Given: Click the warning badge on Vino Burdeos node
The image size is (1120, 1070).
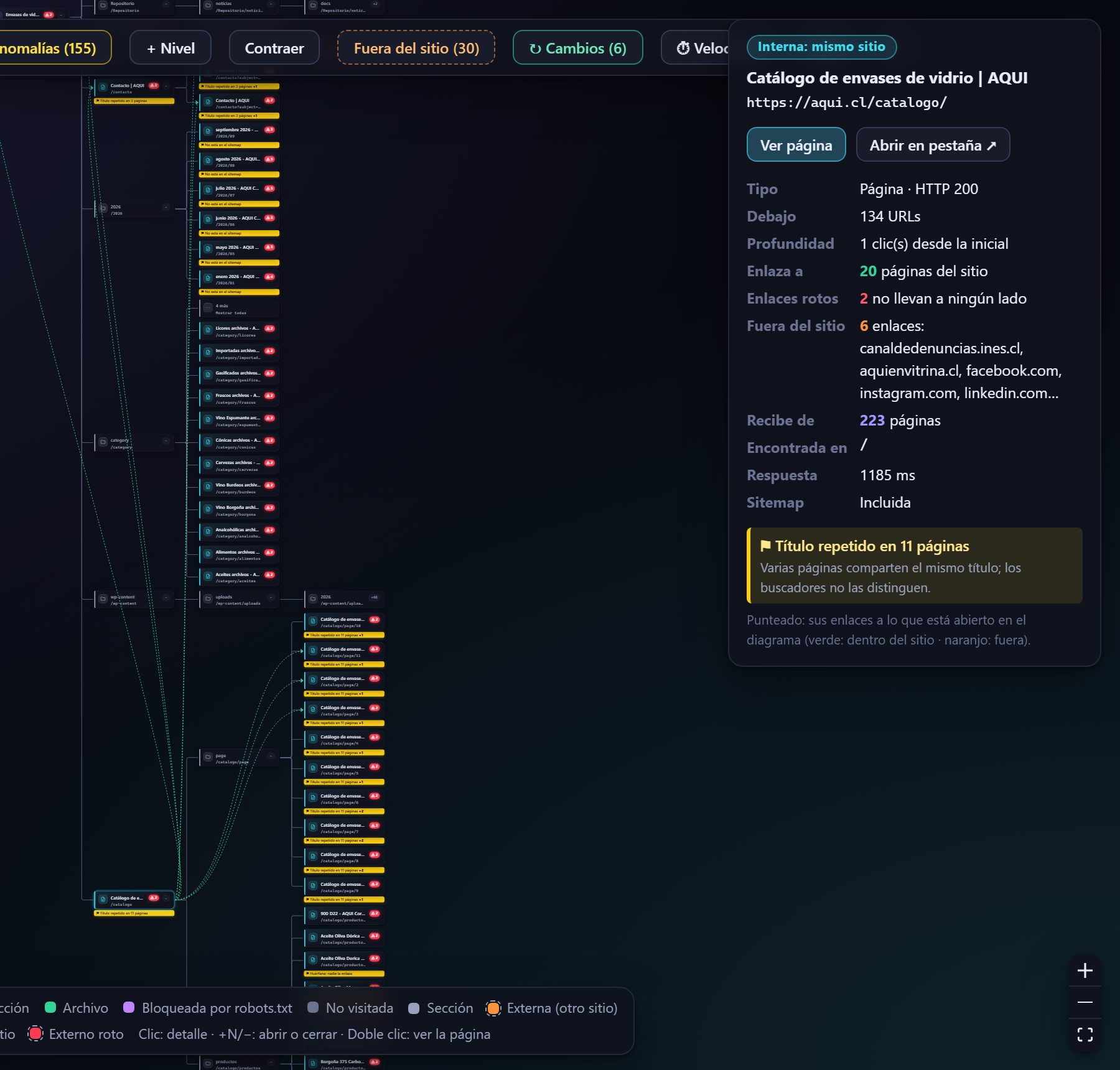Looking at the screenshot, I should coord(269,485).
